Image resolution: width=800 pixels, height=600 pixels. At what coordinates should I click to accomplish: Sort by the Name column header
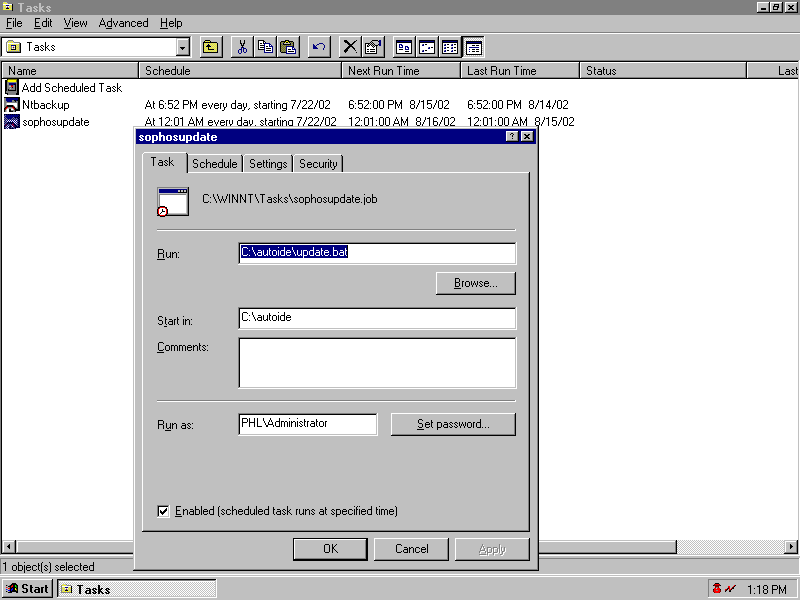[x=70, y=70]
